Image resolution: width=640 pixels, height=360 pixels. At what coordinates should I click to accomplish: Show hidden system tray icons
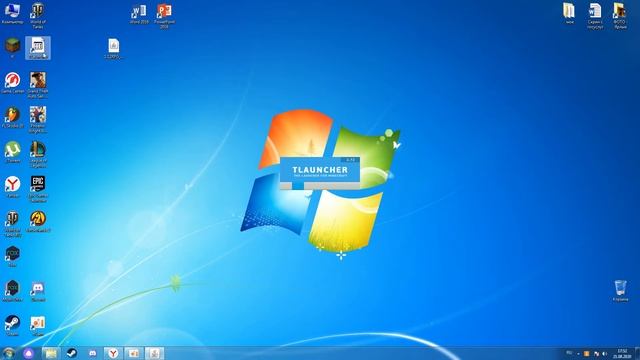click(578, 354)
